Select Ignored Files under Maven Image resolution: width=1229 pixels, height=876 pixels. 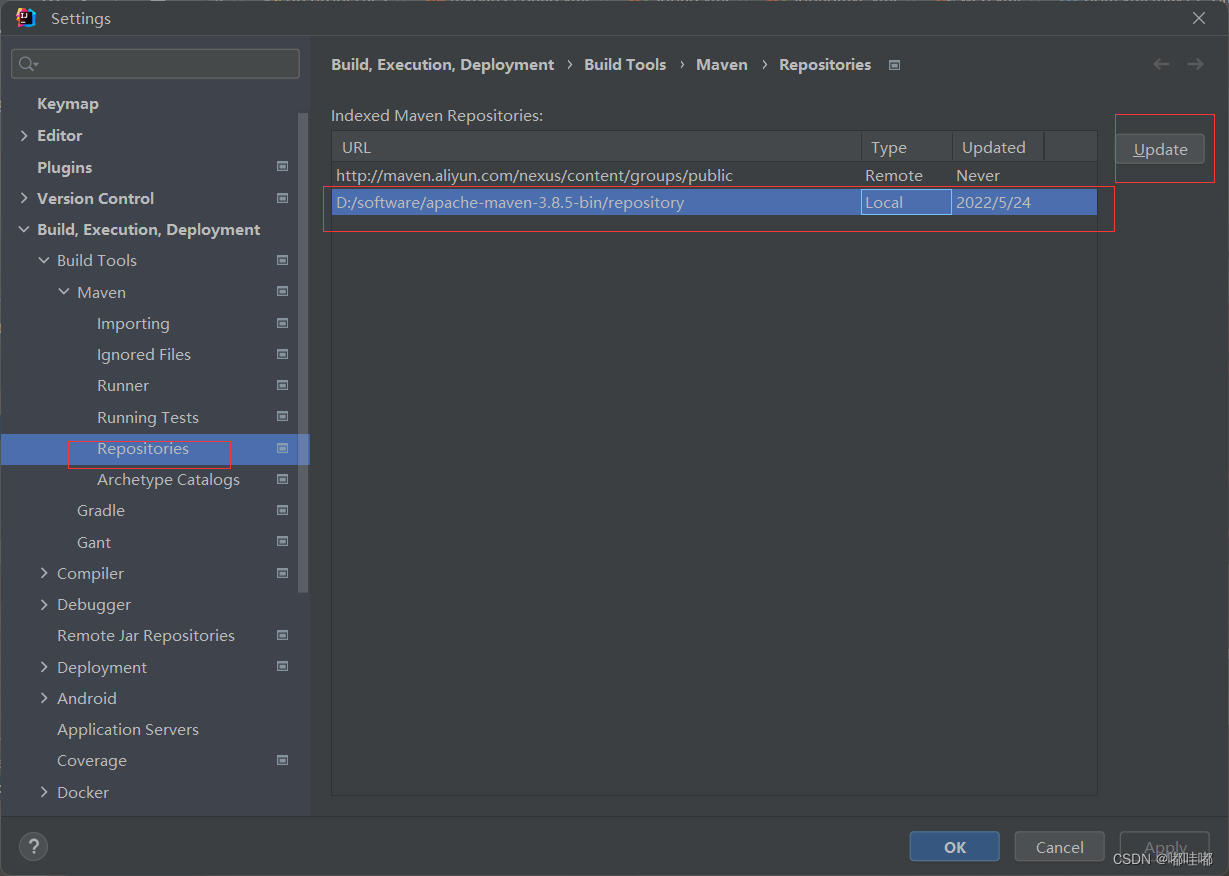tap(144, 354)
